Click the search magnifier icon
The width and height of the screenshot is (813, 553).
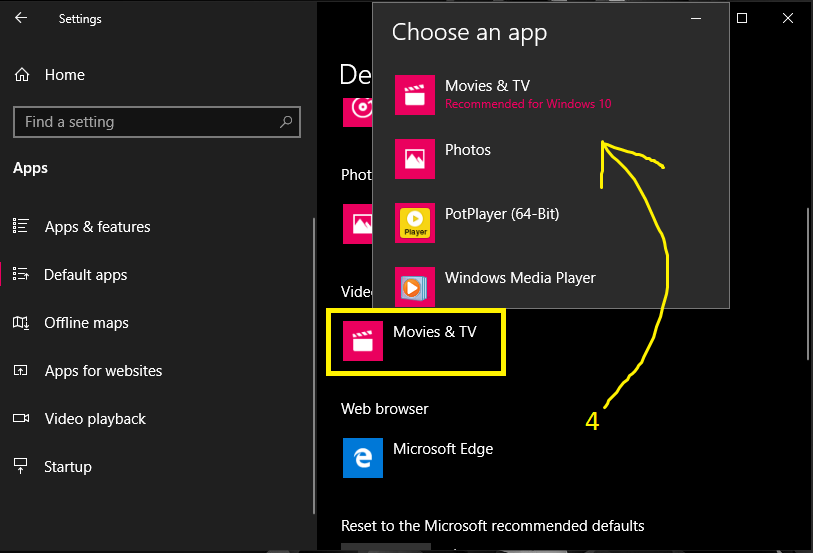pos(286,122)
